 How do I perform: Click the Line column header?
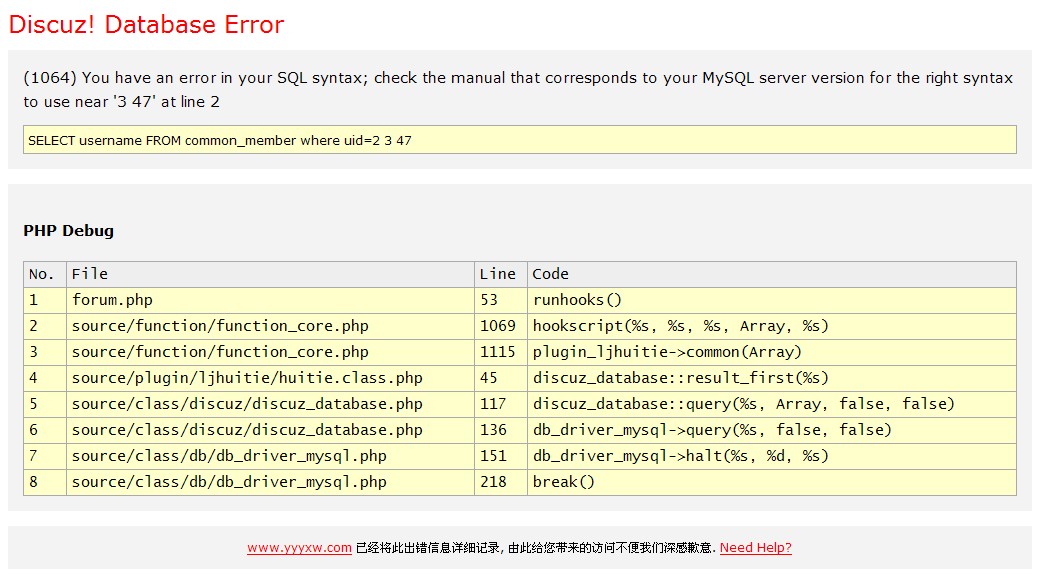click(x=501, y=274)
